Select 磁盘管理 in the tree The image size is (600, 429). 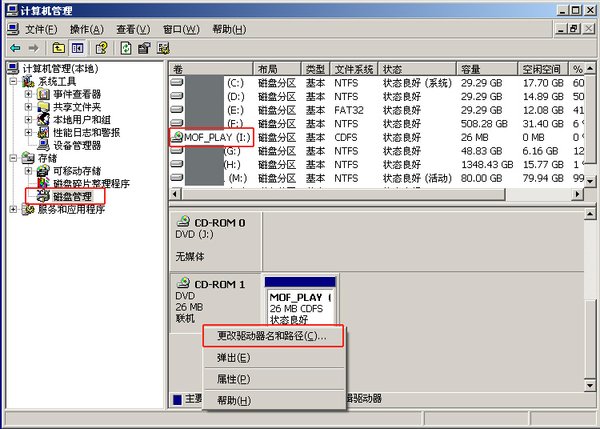72,196
